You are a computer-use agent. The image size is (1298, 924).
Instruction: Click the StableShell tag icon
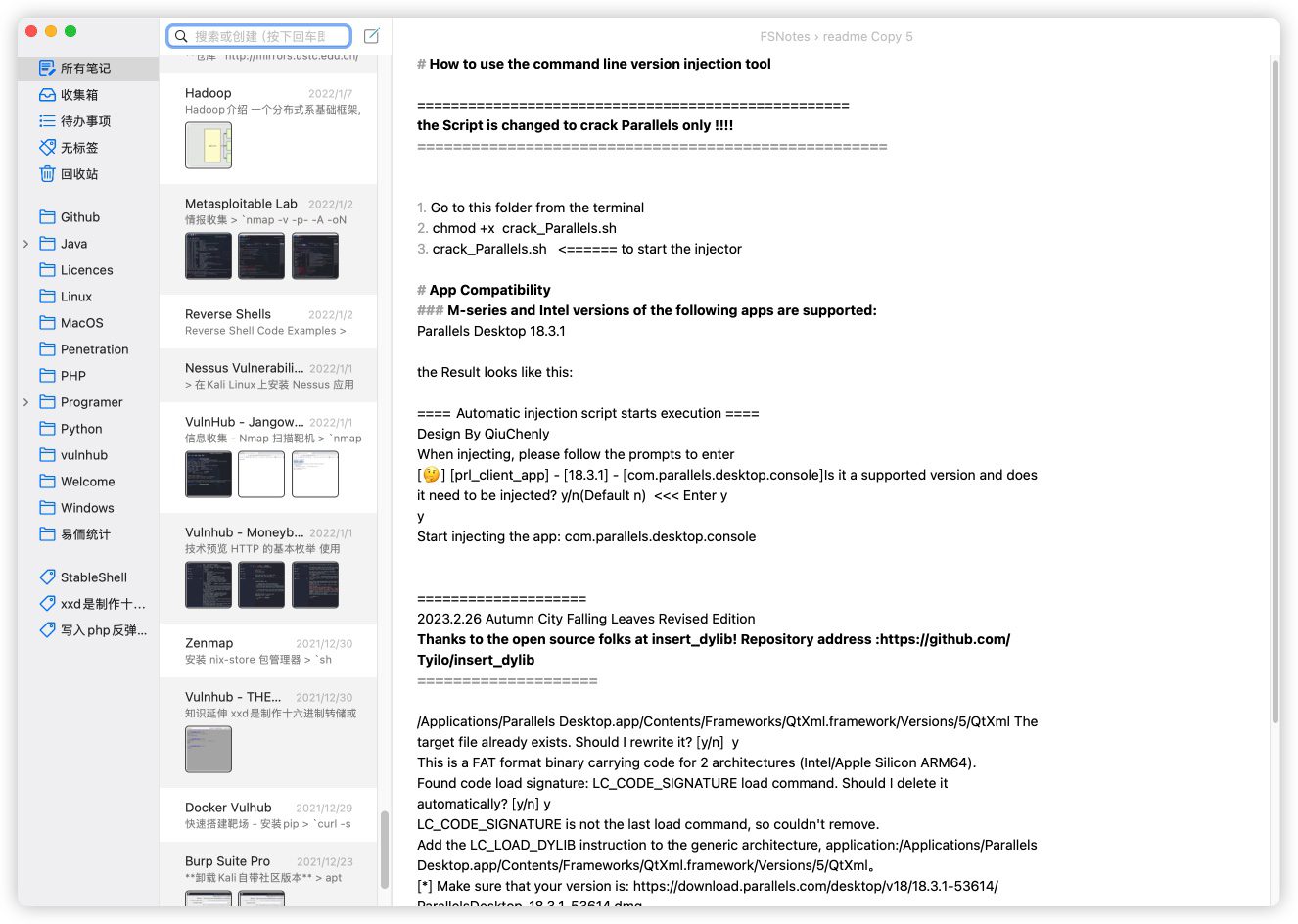(47, 577)
